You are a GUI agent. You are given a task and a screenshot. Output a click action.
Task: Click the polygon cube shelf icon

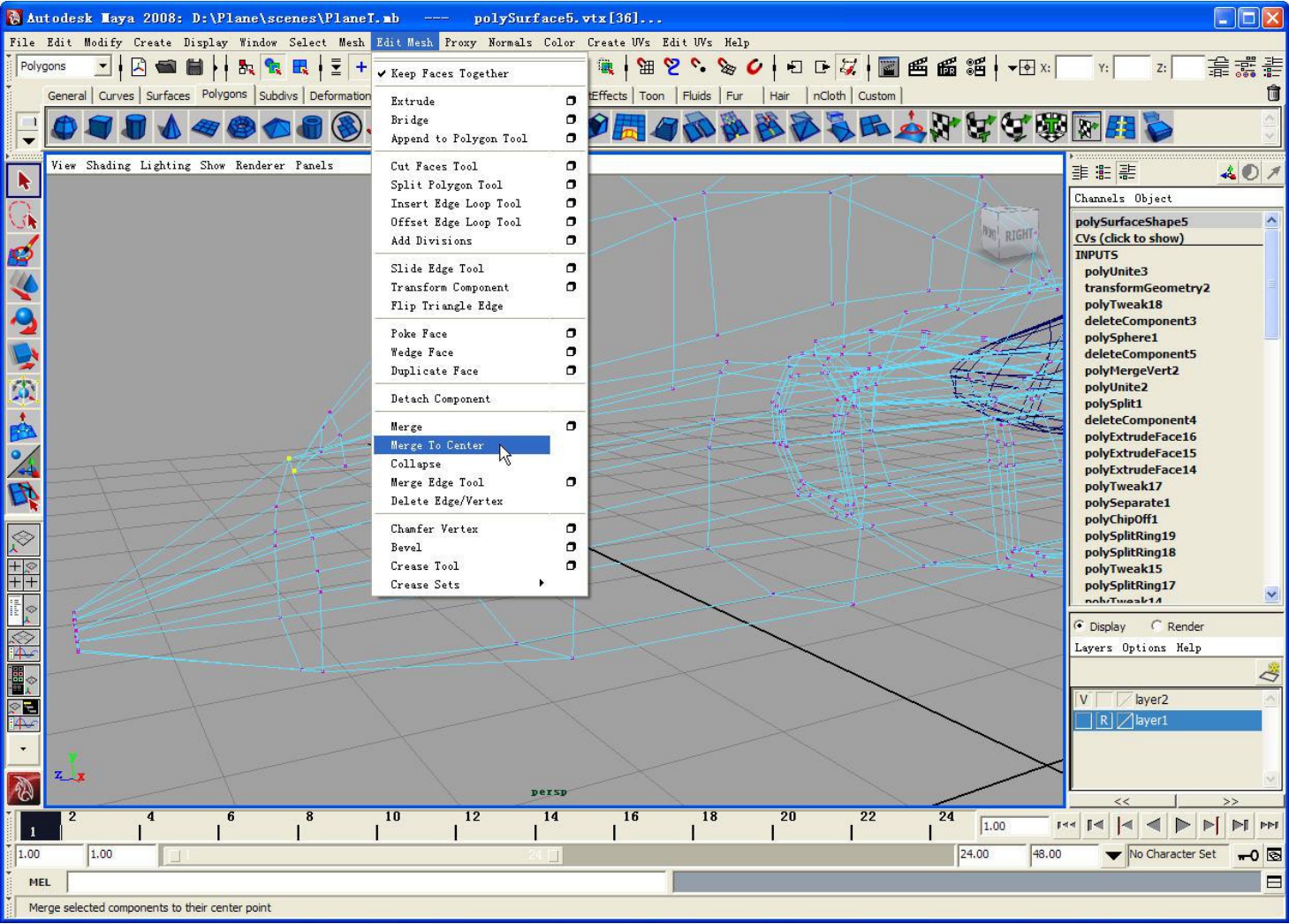[99, 128]
